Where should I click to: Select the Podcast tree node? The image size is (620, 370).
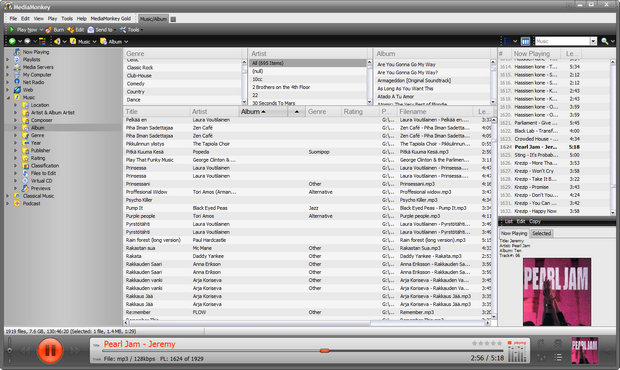click(31, 204)
